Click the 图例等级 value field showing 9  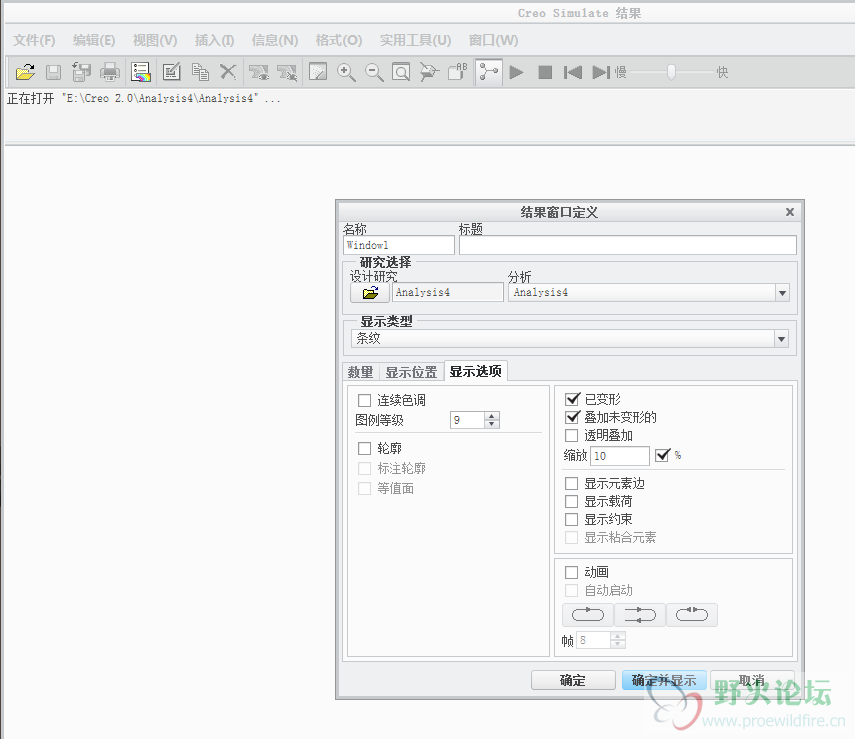tap(467, 420)
